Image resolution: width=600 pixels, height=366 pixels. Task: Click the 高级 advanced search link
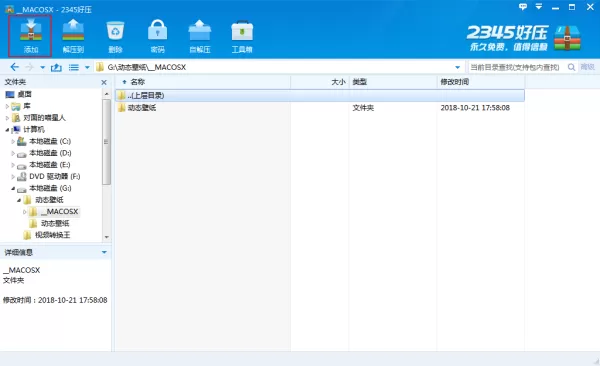click(x=587, y=67)
